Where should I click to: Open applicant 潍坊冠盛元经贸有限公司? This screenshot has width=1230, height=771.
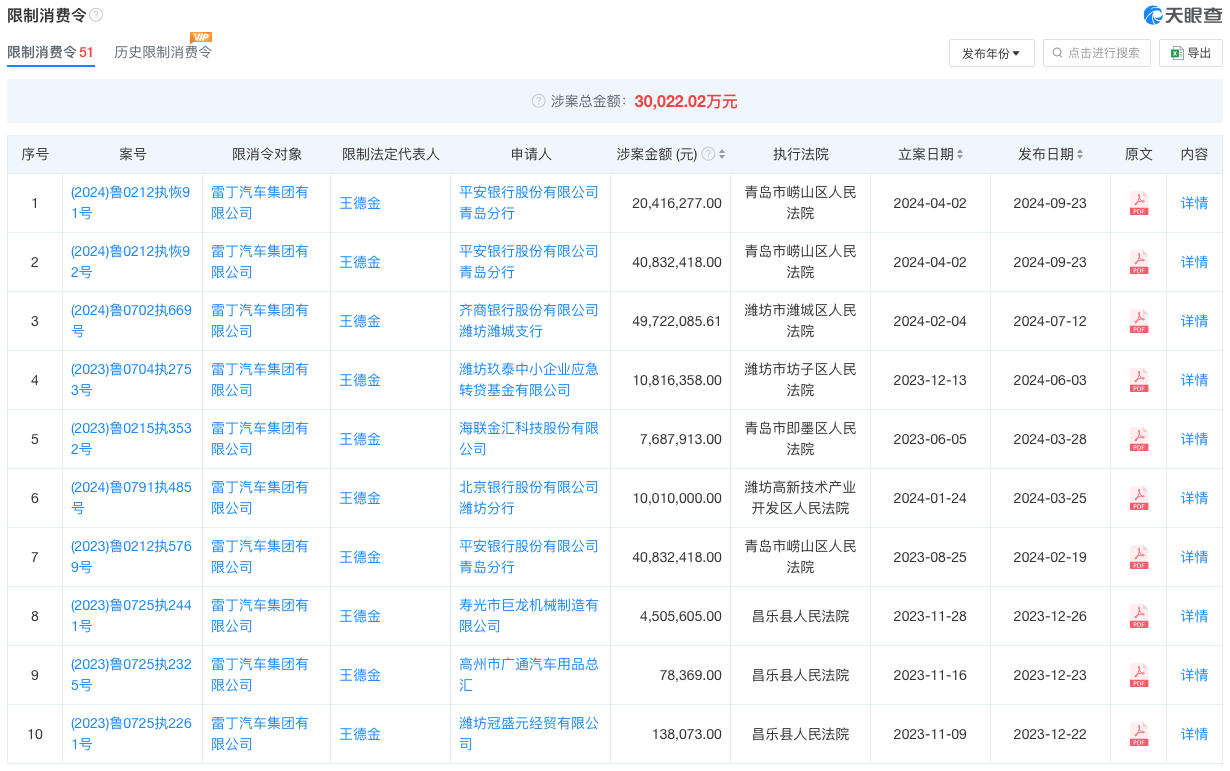pos(529,734)
